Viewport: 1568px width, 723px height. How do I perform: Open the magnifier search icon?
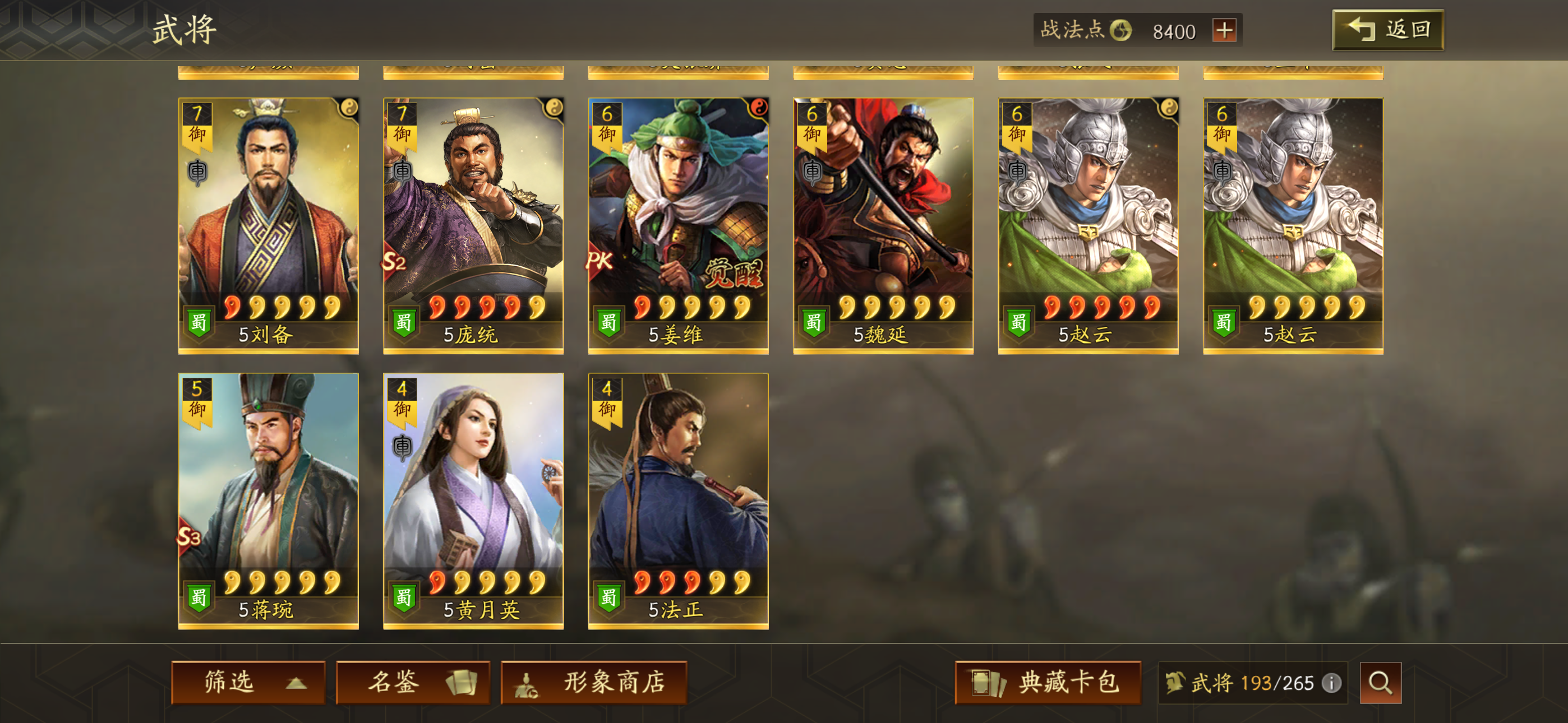[1380, 682]
